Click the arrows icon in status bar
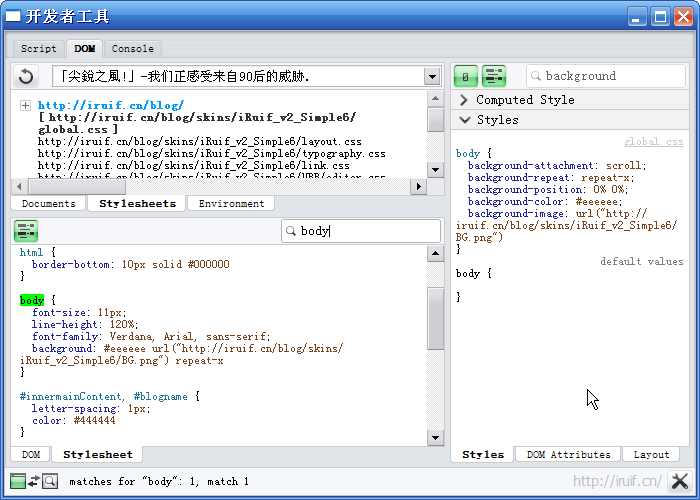Screen dimensions: 700x500 [33, 481]
